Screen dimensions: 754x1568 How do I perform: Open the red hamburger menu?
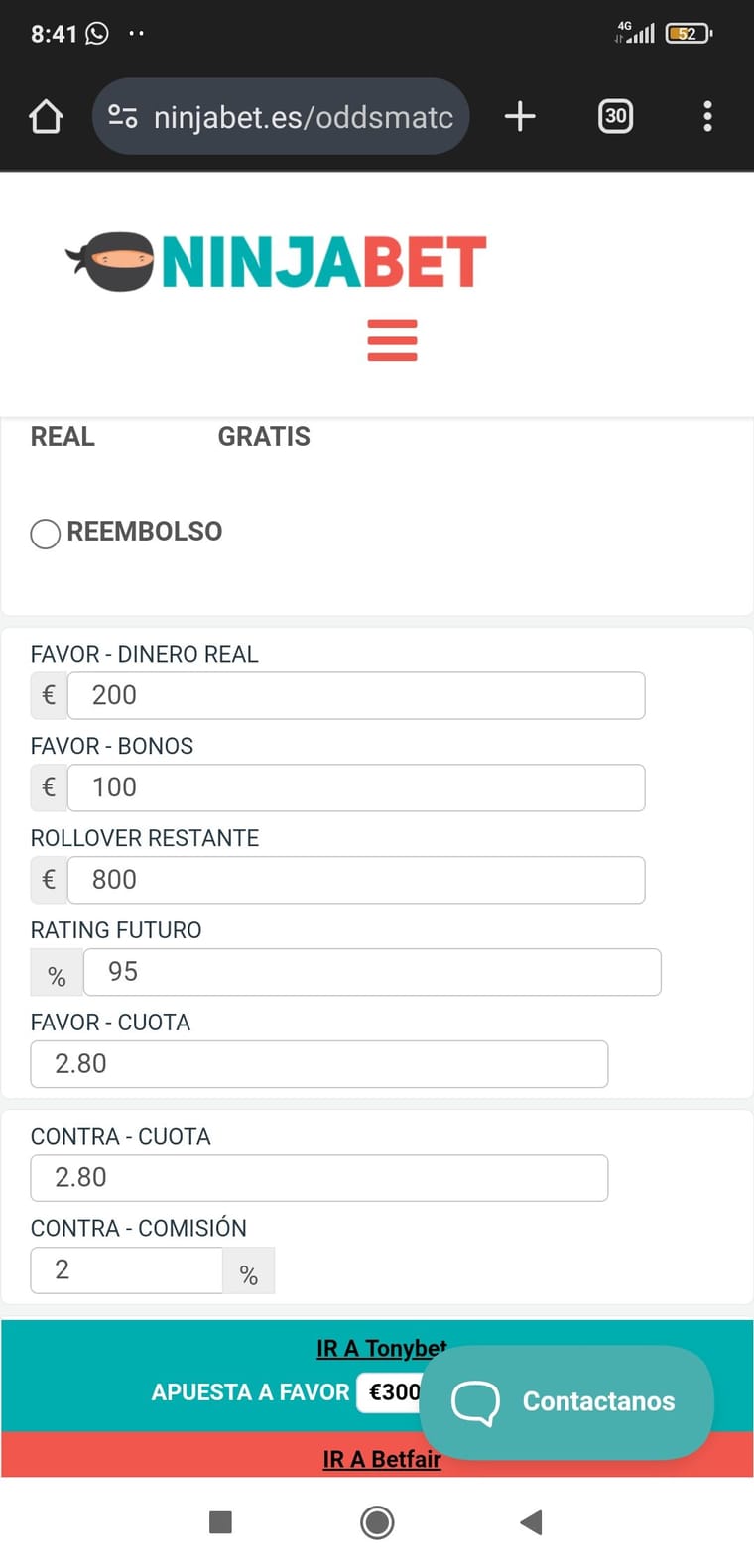click(x=392, y=340)
